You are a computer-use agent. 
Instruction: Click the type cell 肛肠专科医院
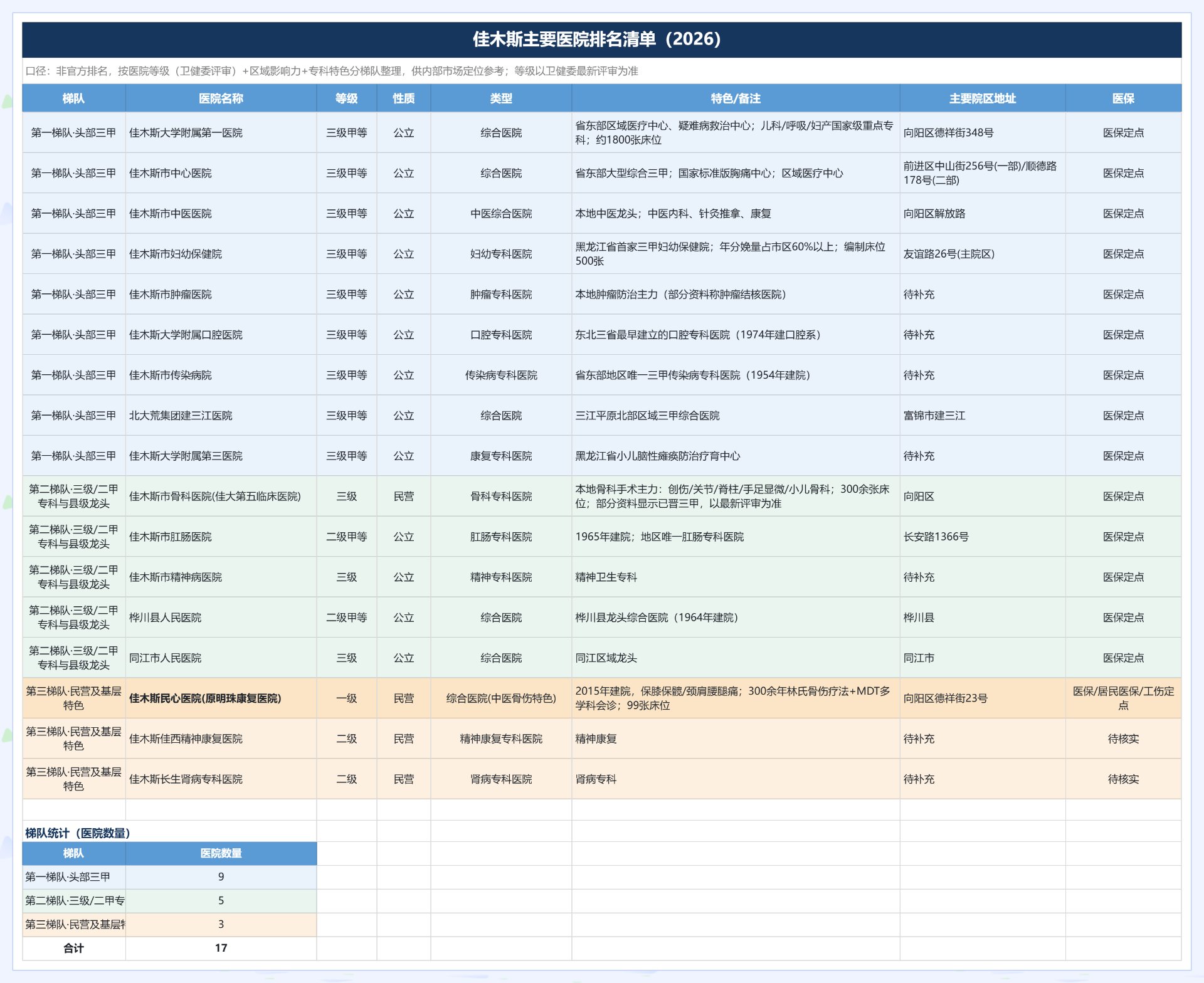tap(501, 537)
